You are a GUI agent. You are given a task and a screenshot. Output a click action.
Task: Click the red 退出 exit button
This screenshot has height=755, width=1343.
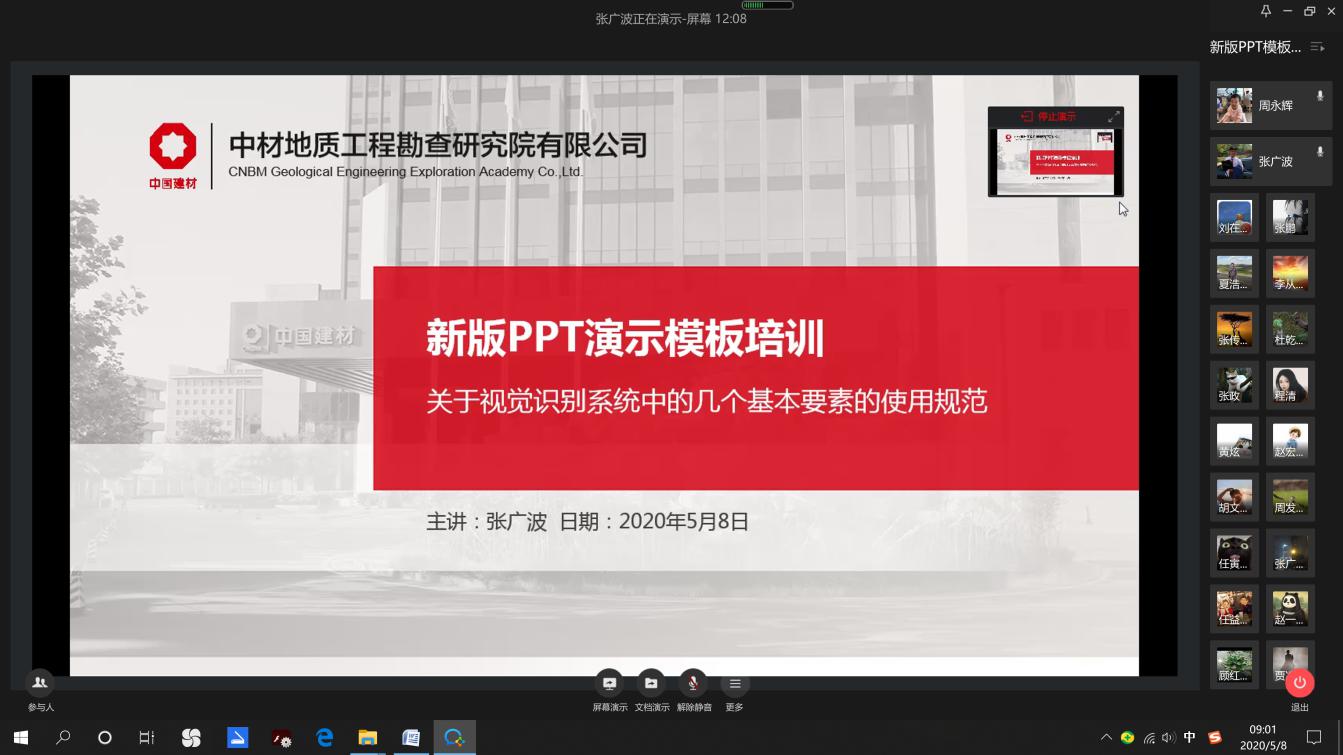tap(1299, 683)
